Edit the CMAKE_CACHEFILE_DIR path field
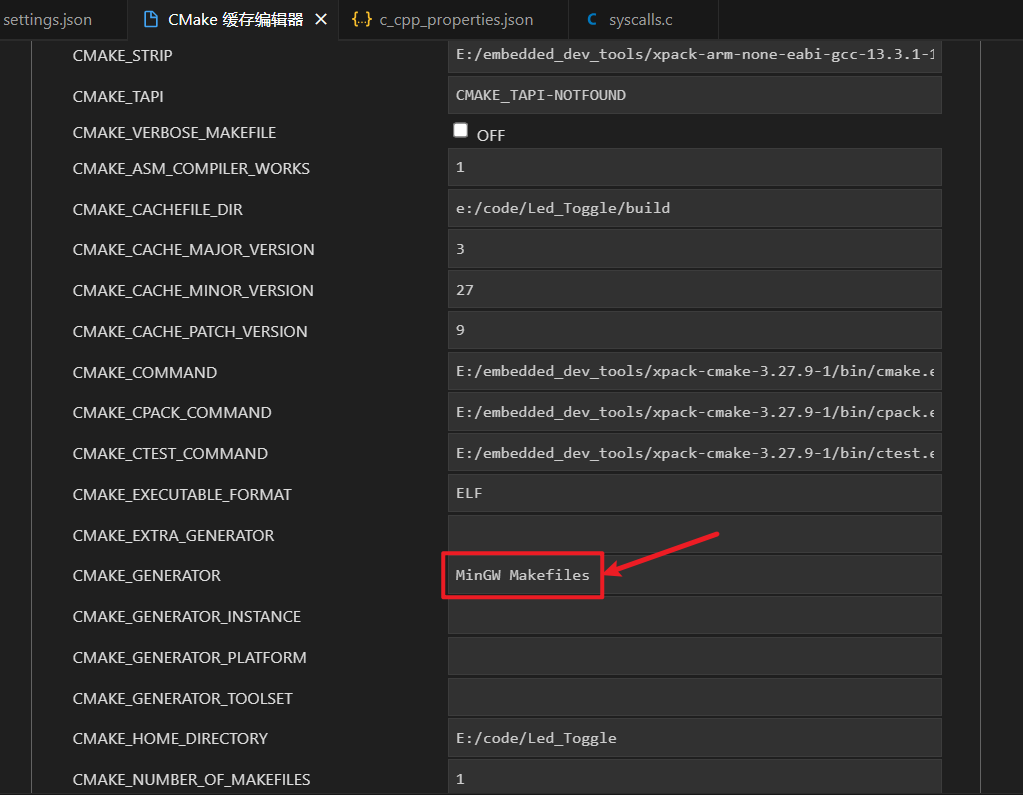This screenshot has height=795, width=1023. click(695, 208)
